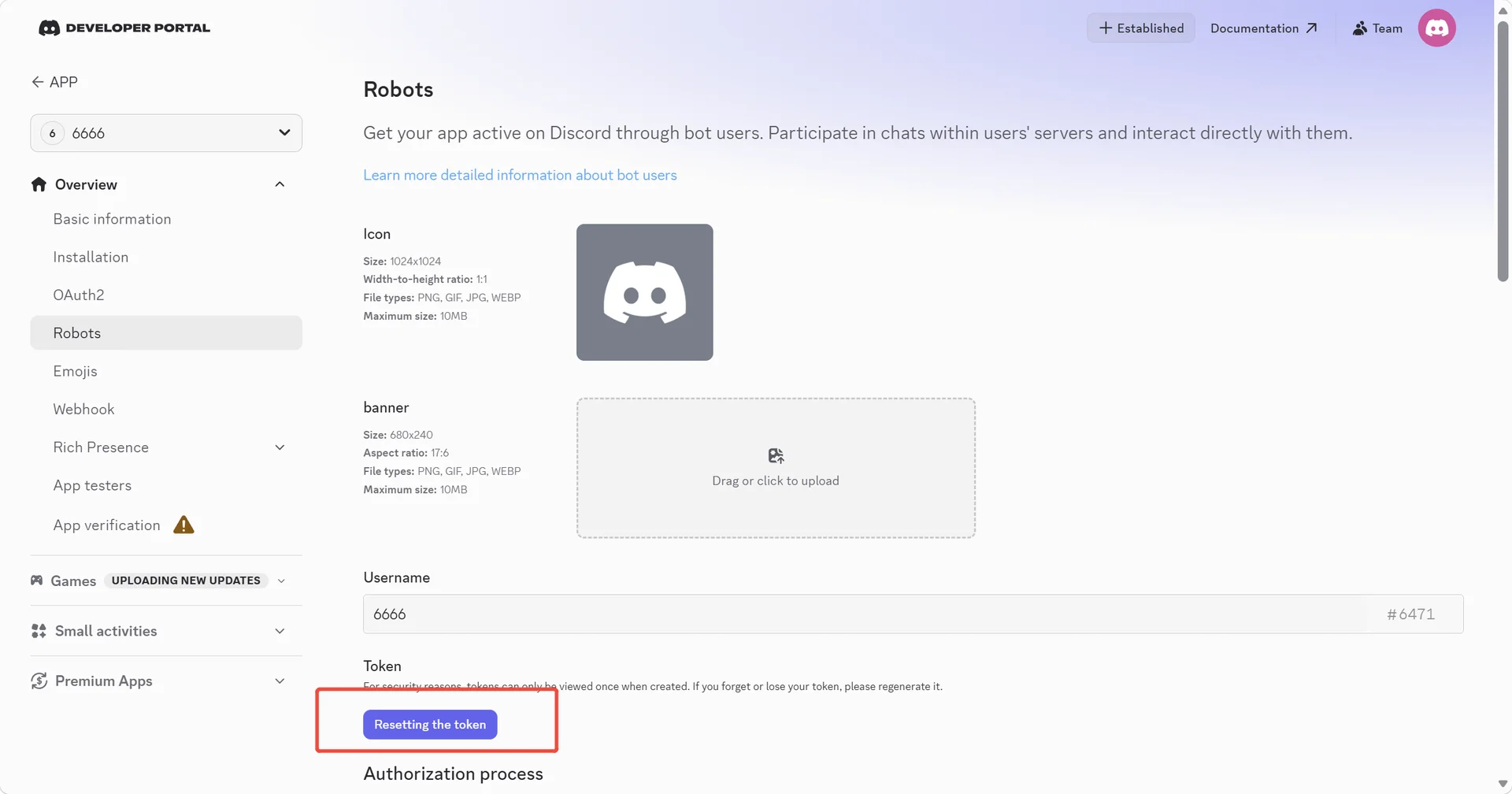Click the 6666 app badge icon
Screen dimensions: 1512x794
(52, 133)
